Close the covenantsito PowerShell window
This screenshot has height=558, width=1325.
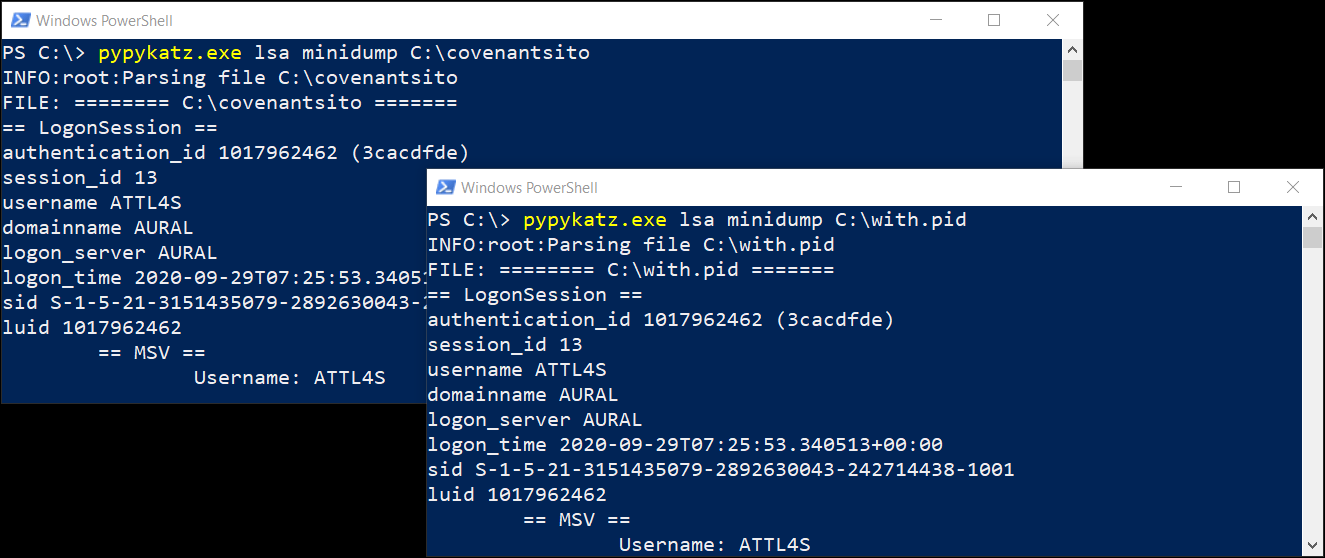click(1053, 20)
